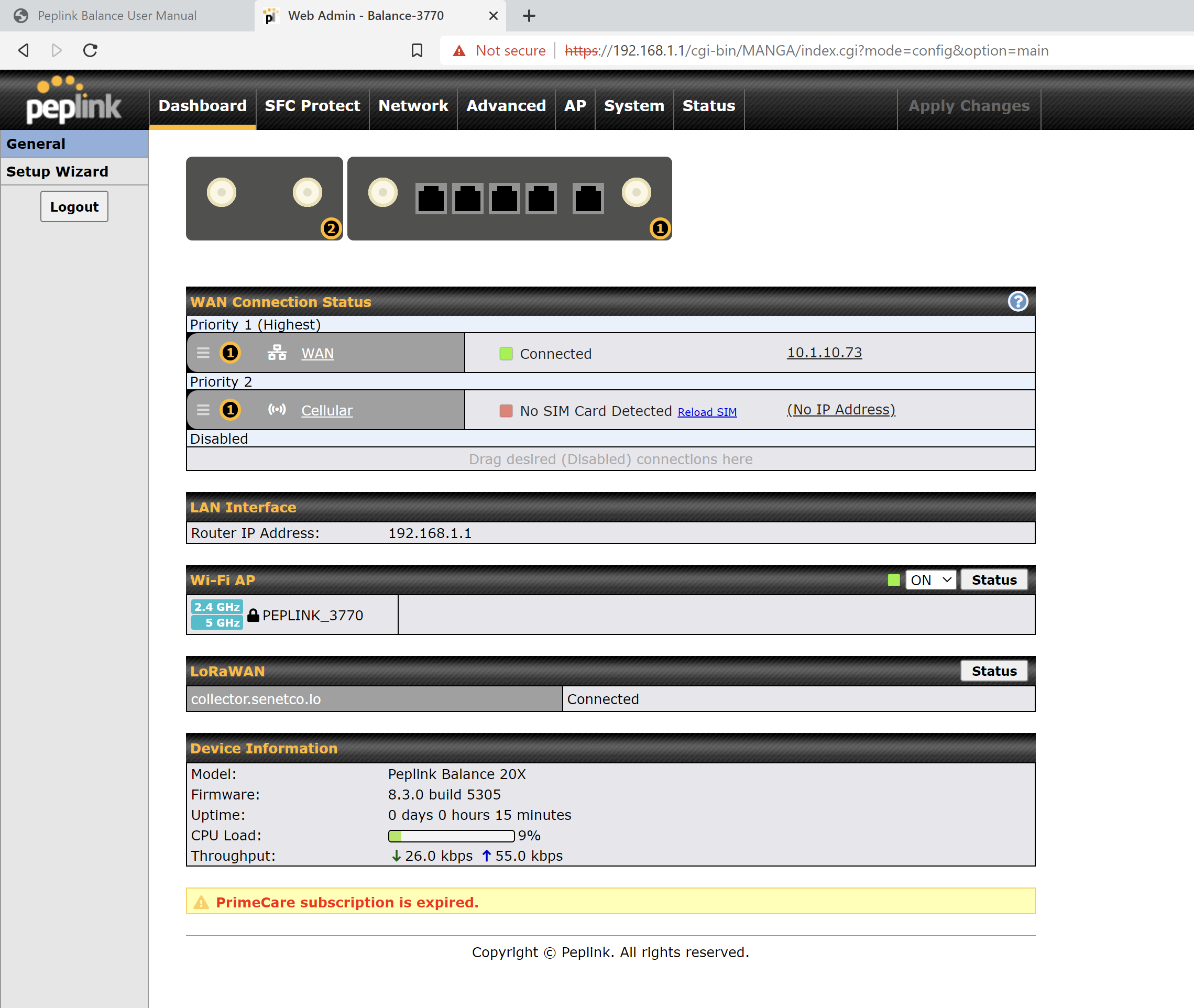
Task: Open the Network tab
Action: point(413,106)
